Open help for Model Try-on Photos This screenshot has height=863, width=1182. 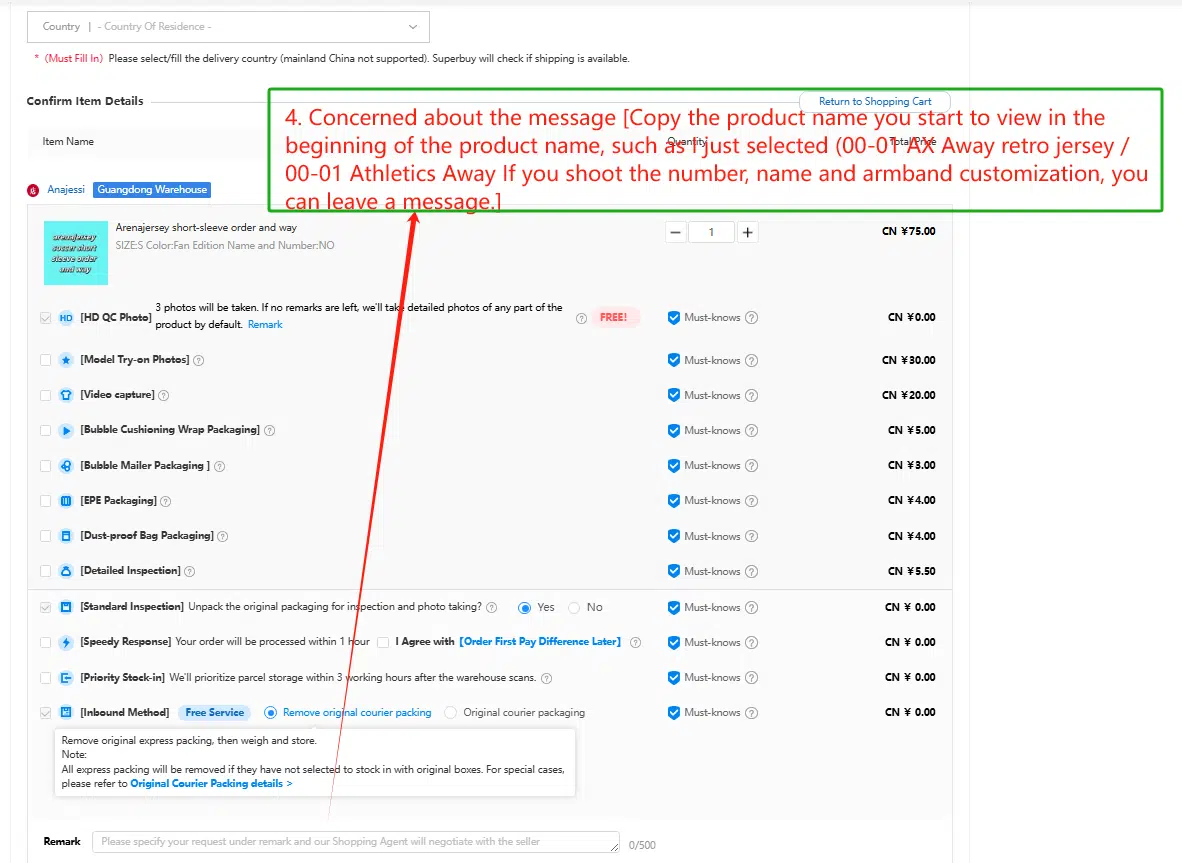click(198, 360)
